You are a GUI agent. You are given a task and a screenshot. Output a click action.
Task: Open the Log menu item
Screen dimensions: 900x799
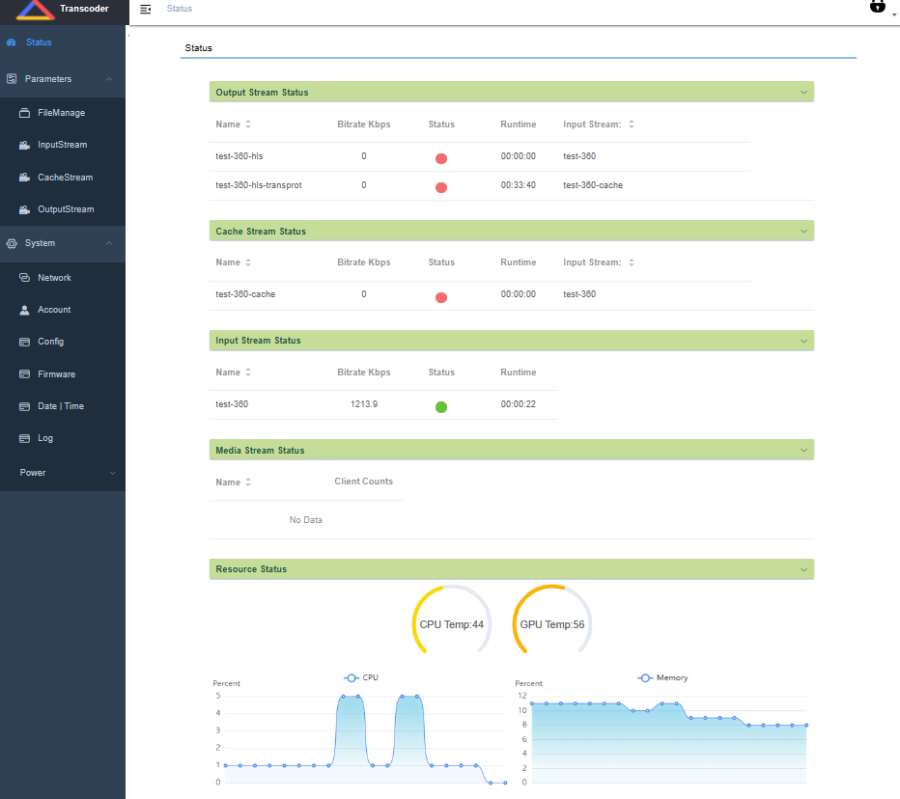45,438
